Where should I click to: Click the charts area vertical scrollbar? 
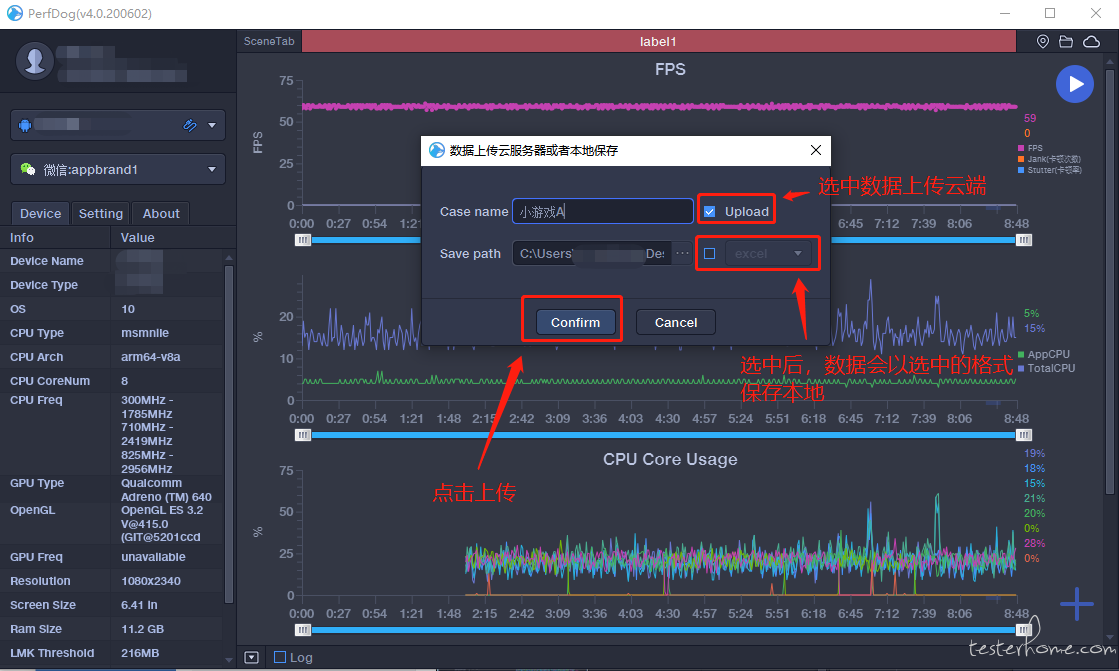point(1110,281)
